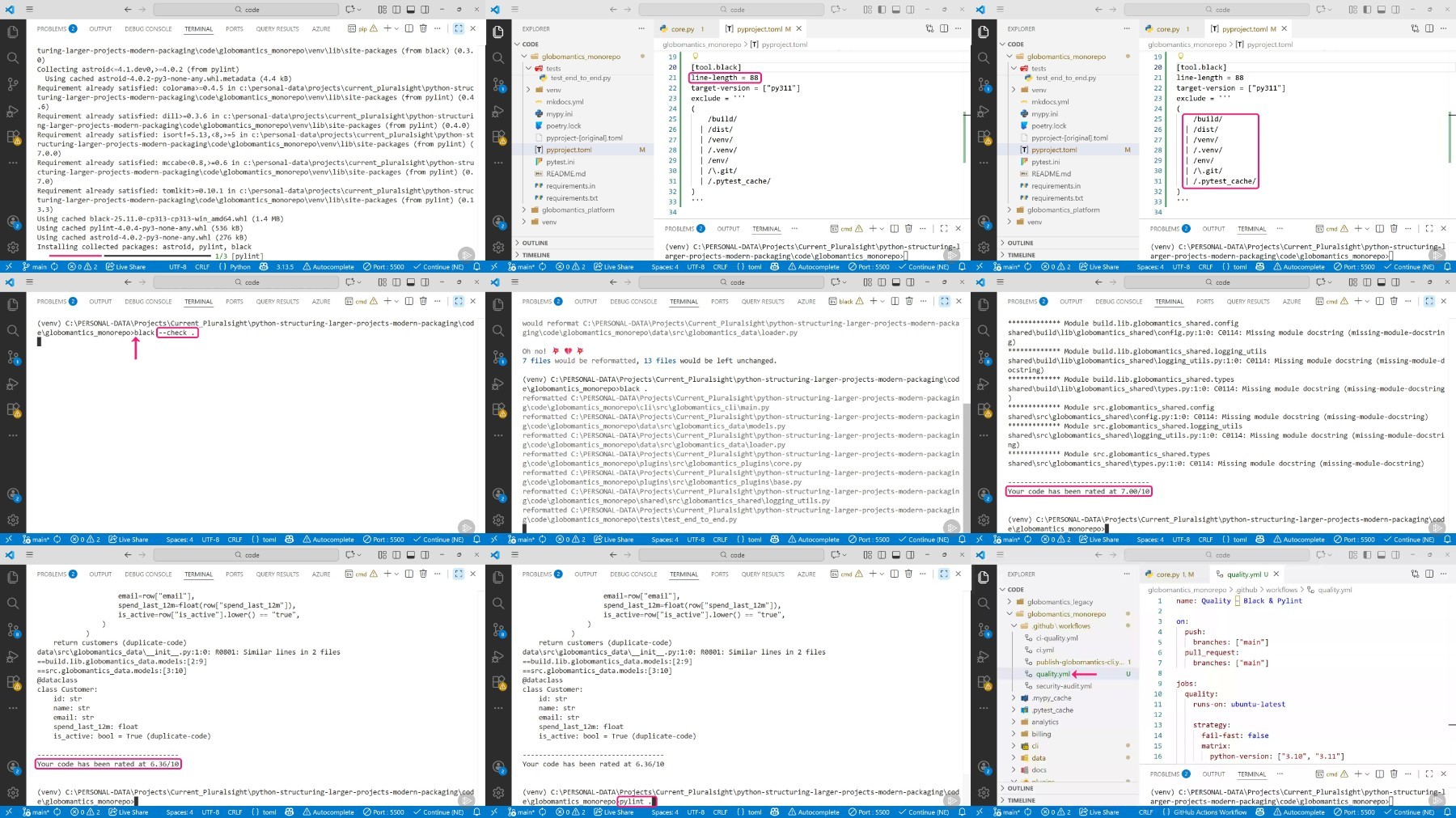The image size is (1456, 818).
Task: Open Search view in the pip install window
Action: click(13, 58)
